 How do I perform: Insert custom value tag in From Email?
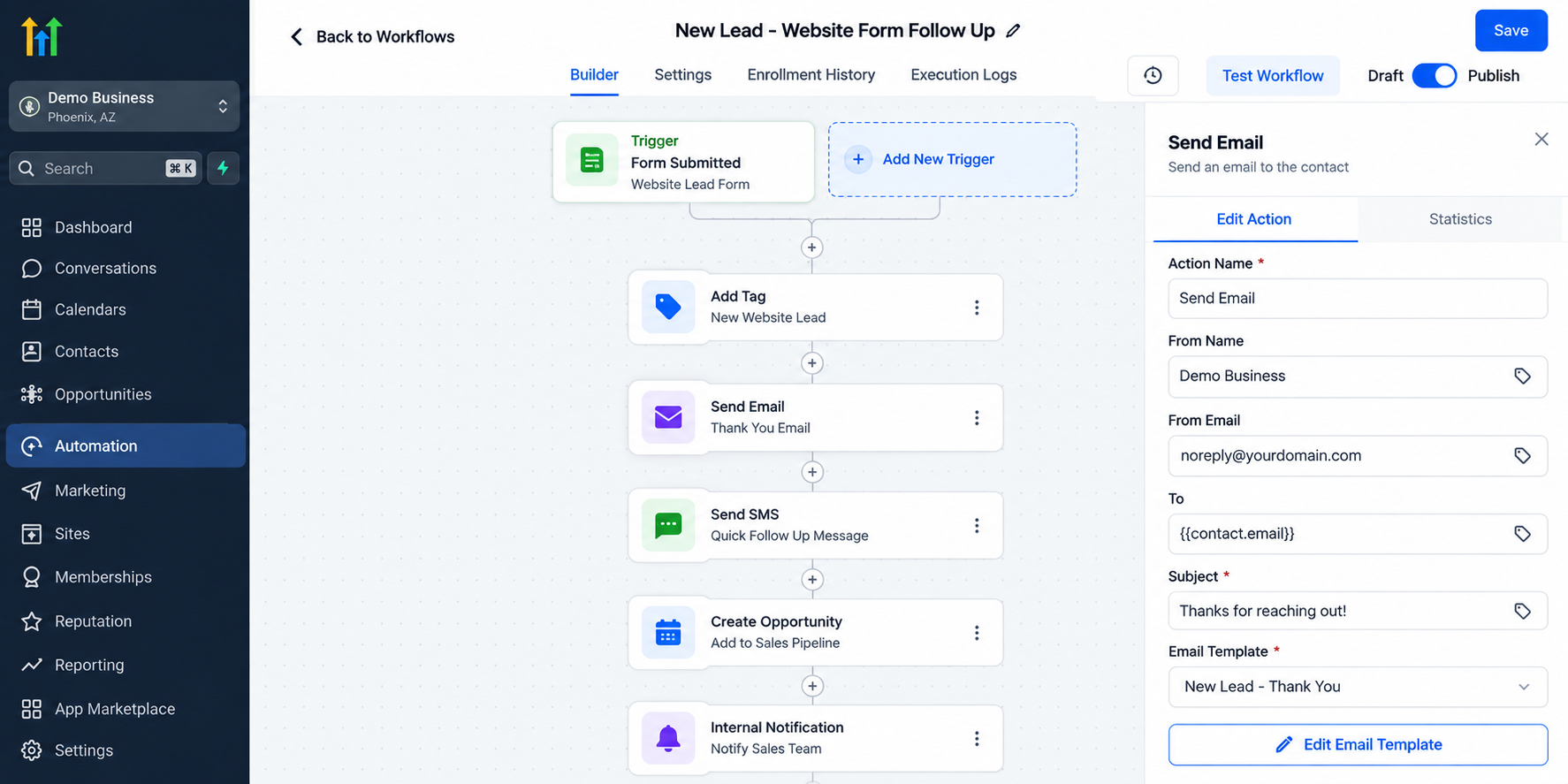[1522, 456]
